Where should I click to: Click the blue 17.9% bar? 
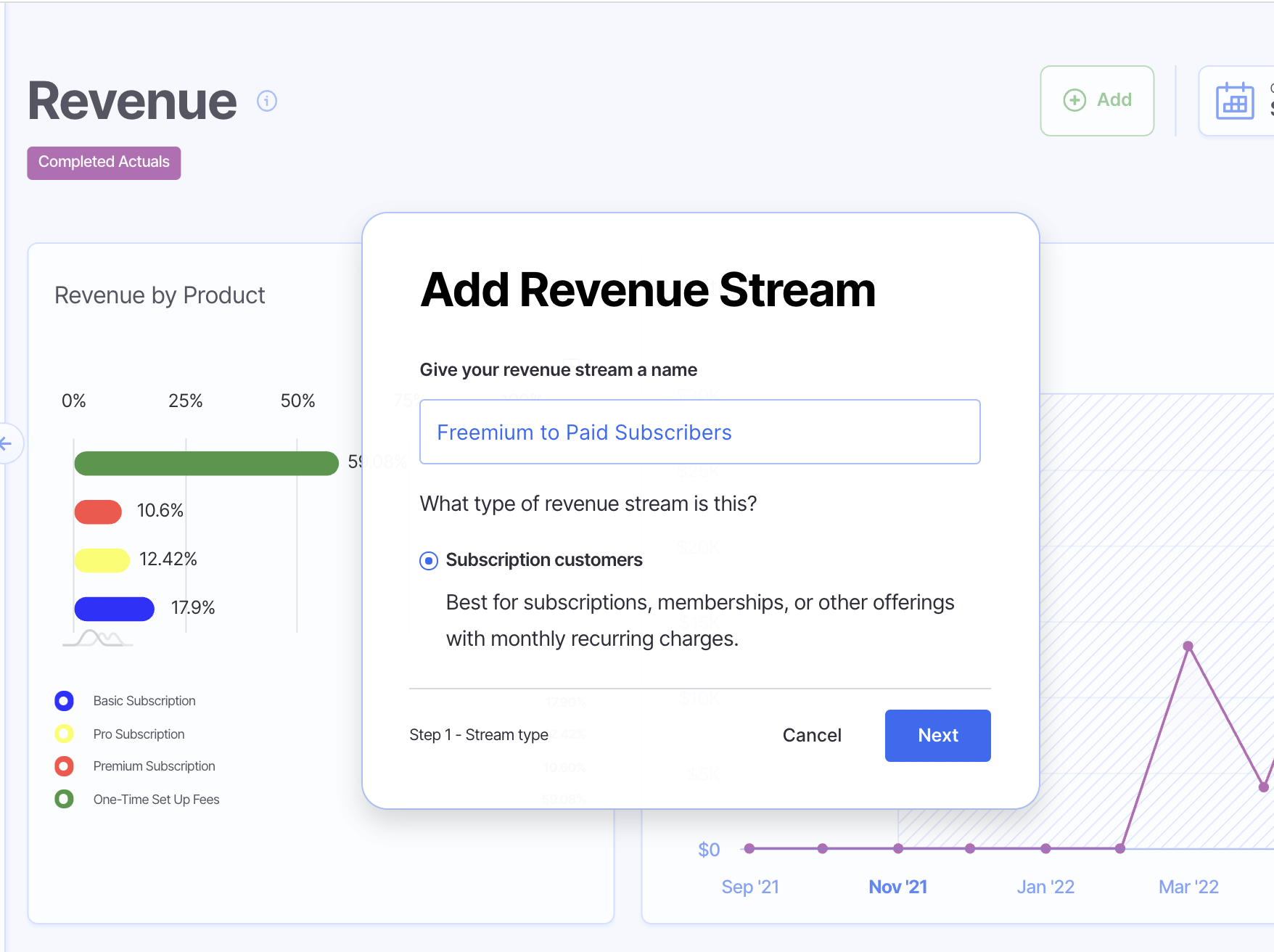(114, 609)
